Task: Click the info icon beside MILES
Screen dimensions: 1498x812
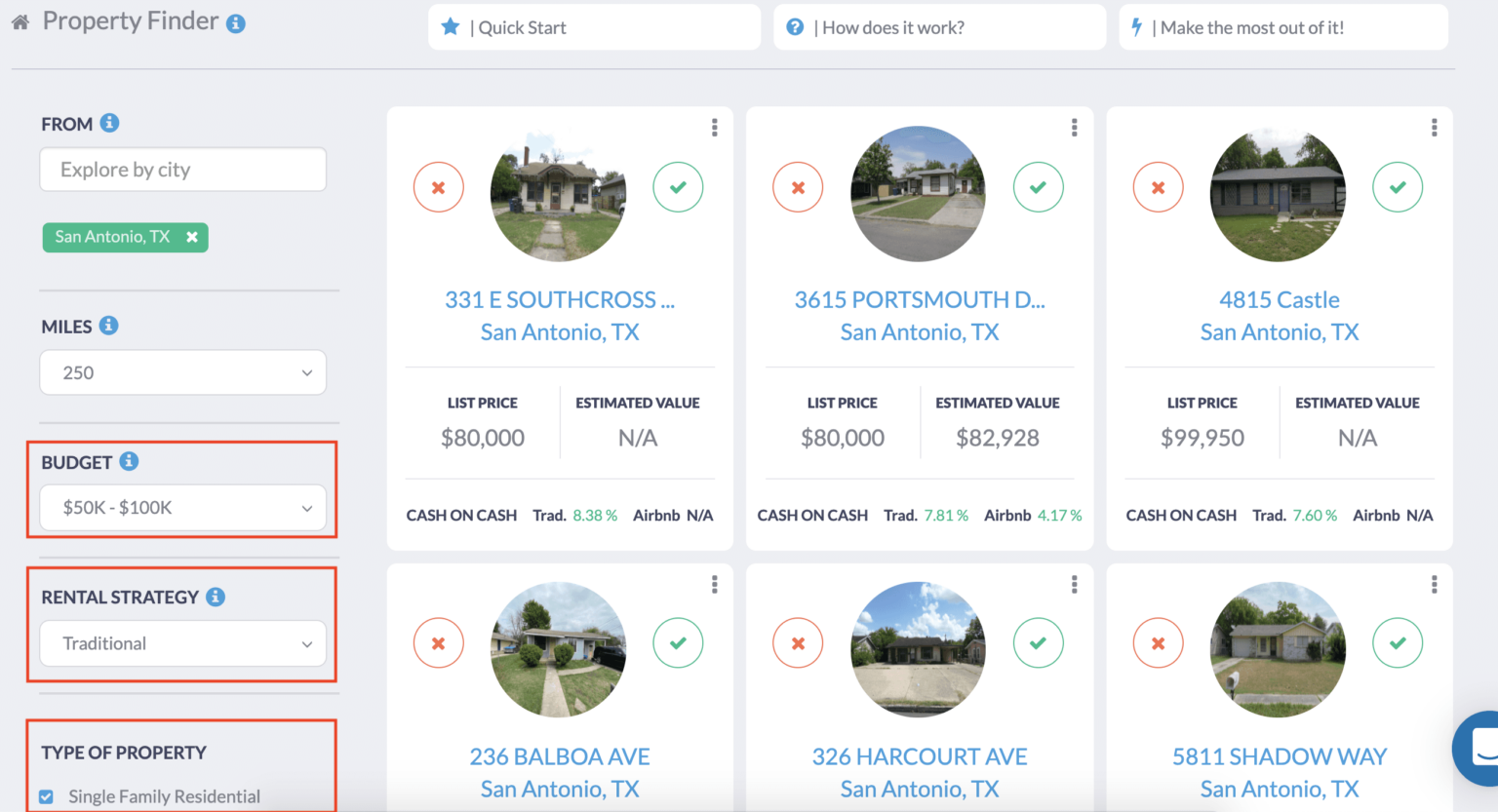Action: coord(107,326)
